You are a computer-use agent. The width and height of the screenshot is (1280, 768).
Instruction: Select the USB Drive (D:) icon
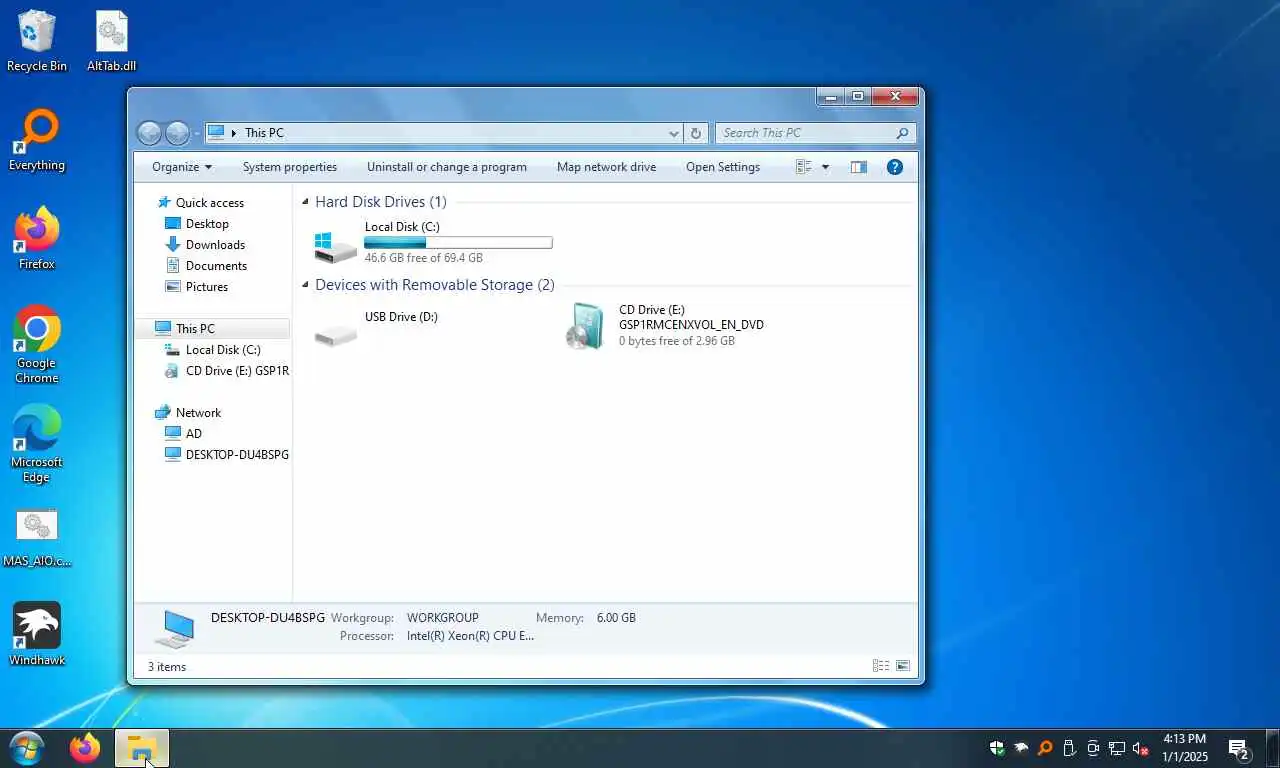[x=335, y=333]
